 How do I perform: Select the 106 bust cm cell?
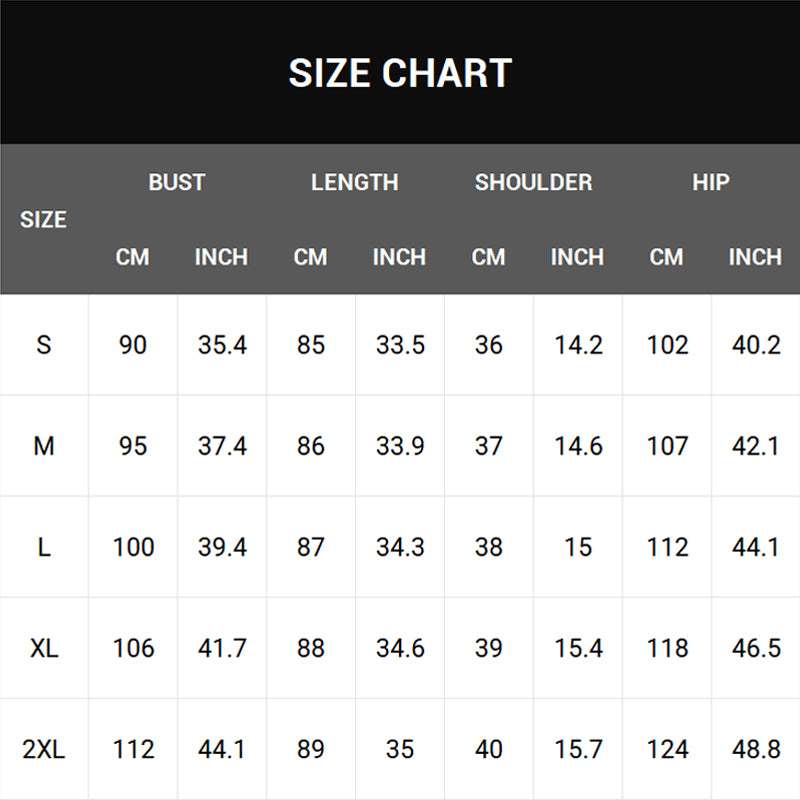point(133,648)
